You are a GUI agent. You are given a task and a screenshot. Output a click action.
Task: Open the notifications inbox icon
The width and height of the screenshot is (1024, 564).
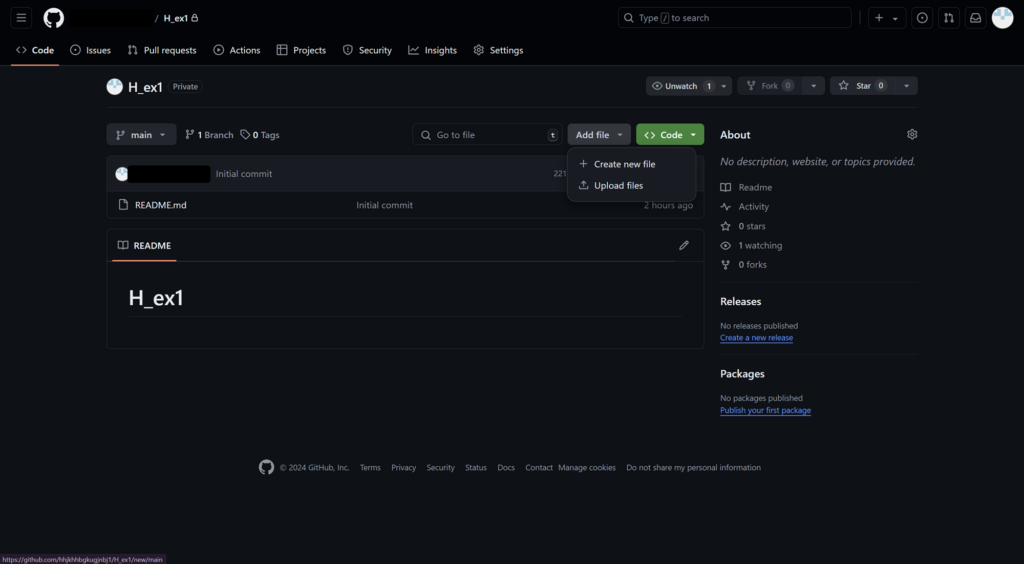pyautogui.click(x=975, y=18)
